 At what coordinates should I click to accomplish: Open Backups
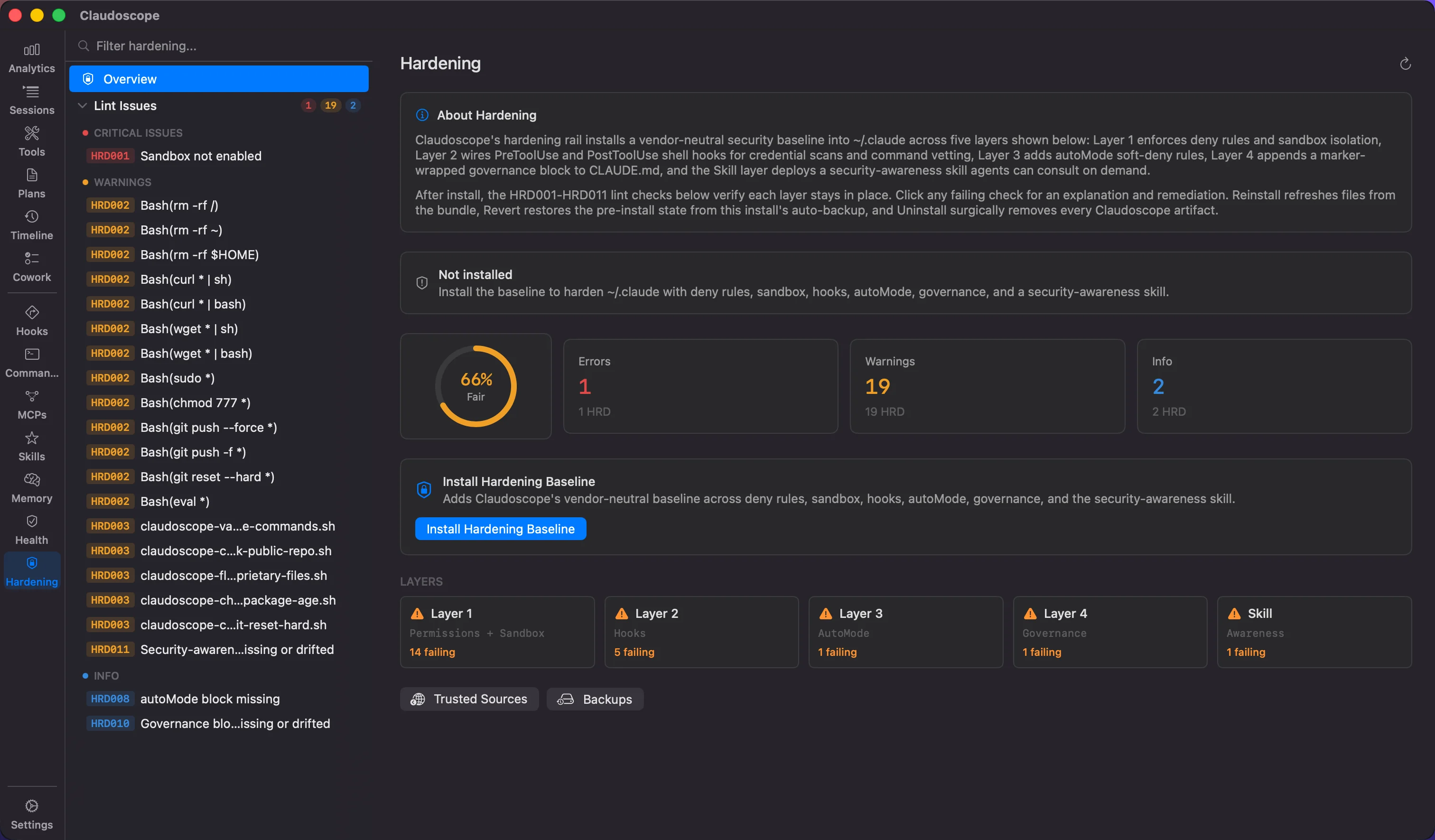pos(595,699)
